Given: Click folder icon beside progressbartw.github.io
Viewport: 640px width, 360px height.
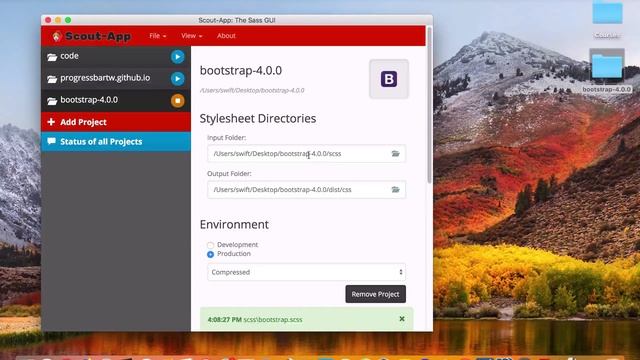Looking at the screenshot, I should (52, 79).
